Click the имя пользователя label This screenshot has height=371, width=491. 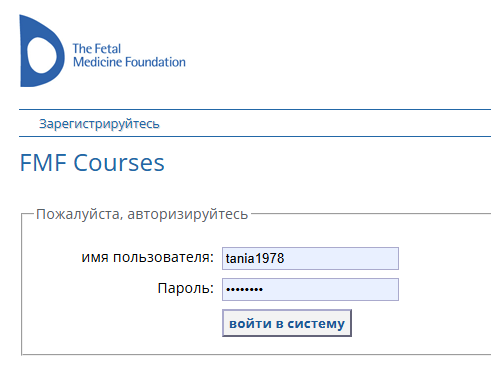(x=147, y=257)
